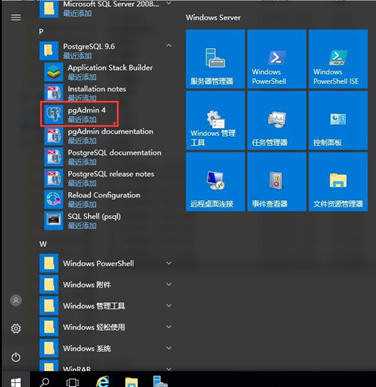Open the hamburger menu at top left
Image resolution: width=376 pixels, height=387 pixels.
coord(16,17)
